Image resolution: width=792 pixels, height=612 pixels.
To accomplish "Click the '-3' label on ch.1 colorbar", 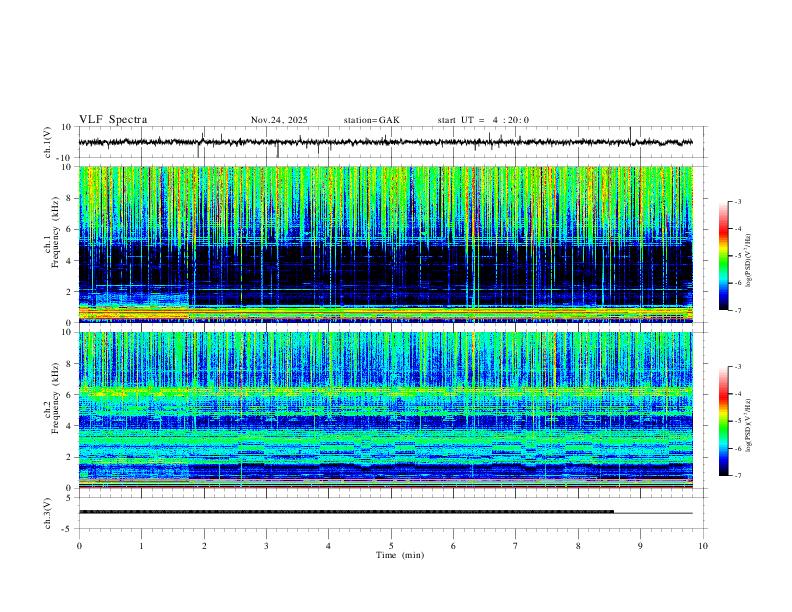I will tap(737, 201).
